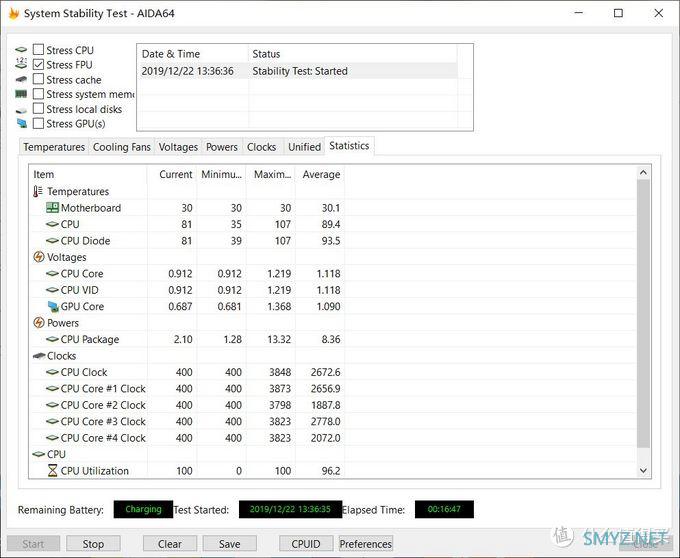Switch to the Unified tab
This screenshot has width=680, height=558.
[x=304, y=147]
